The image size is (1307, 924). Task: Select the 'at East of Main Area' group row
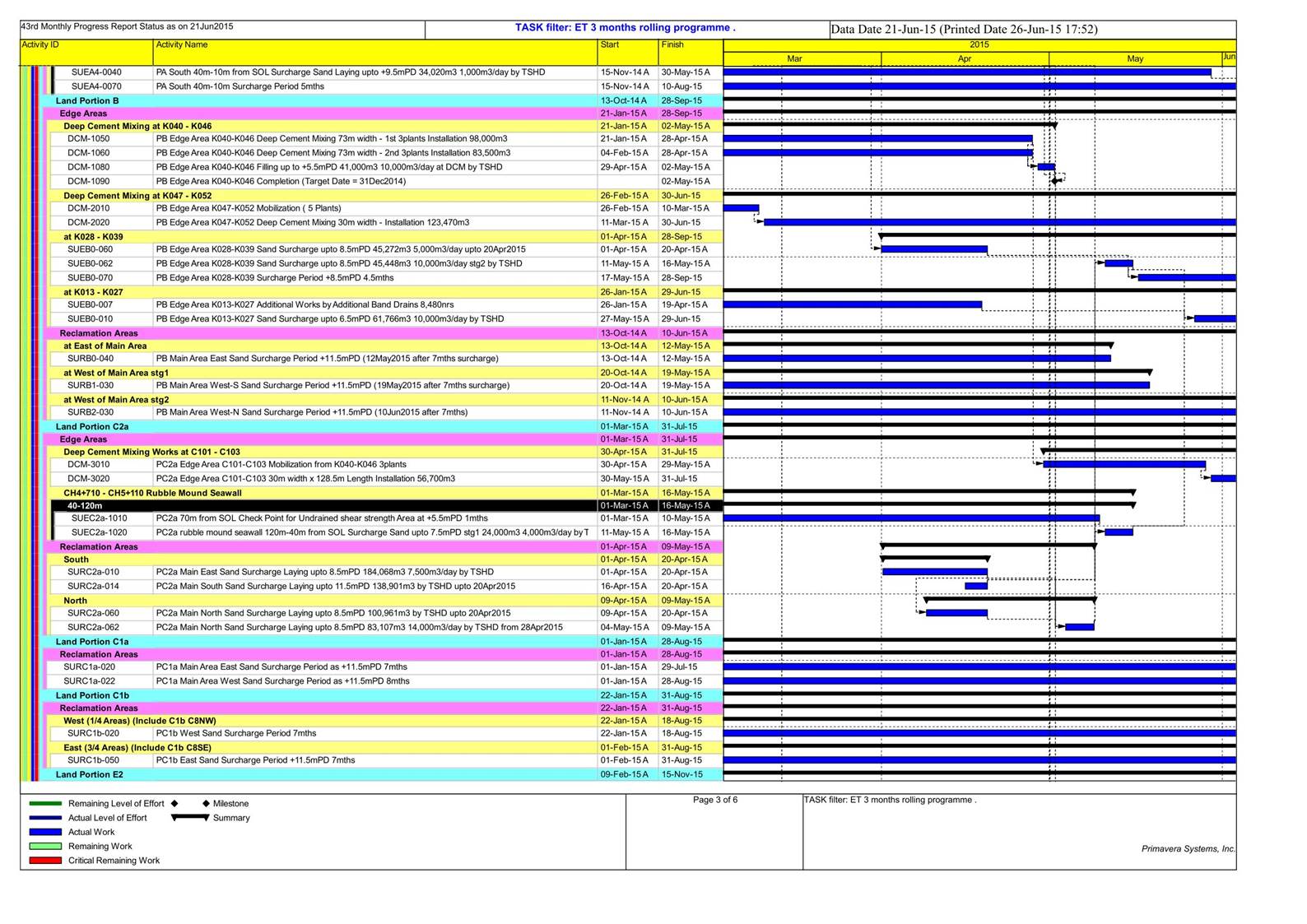386,346
